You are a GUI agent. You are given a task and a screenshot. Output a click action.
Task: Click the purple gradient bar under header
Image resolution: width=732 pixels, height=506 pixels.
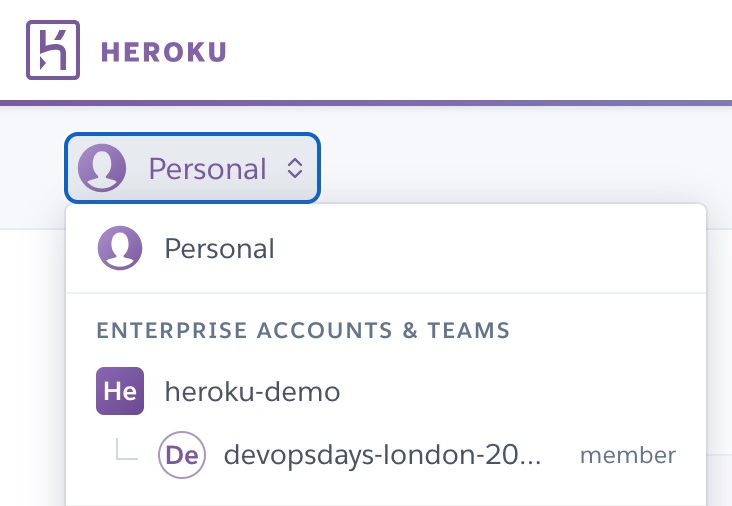366,103
